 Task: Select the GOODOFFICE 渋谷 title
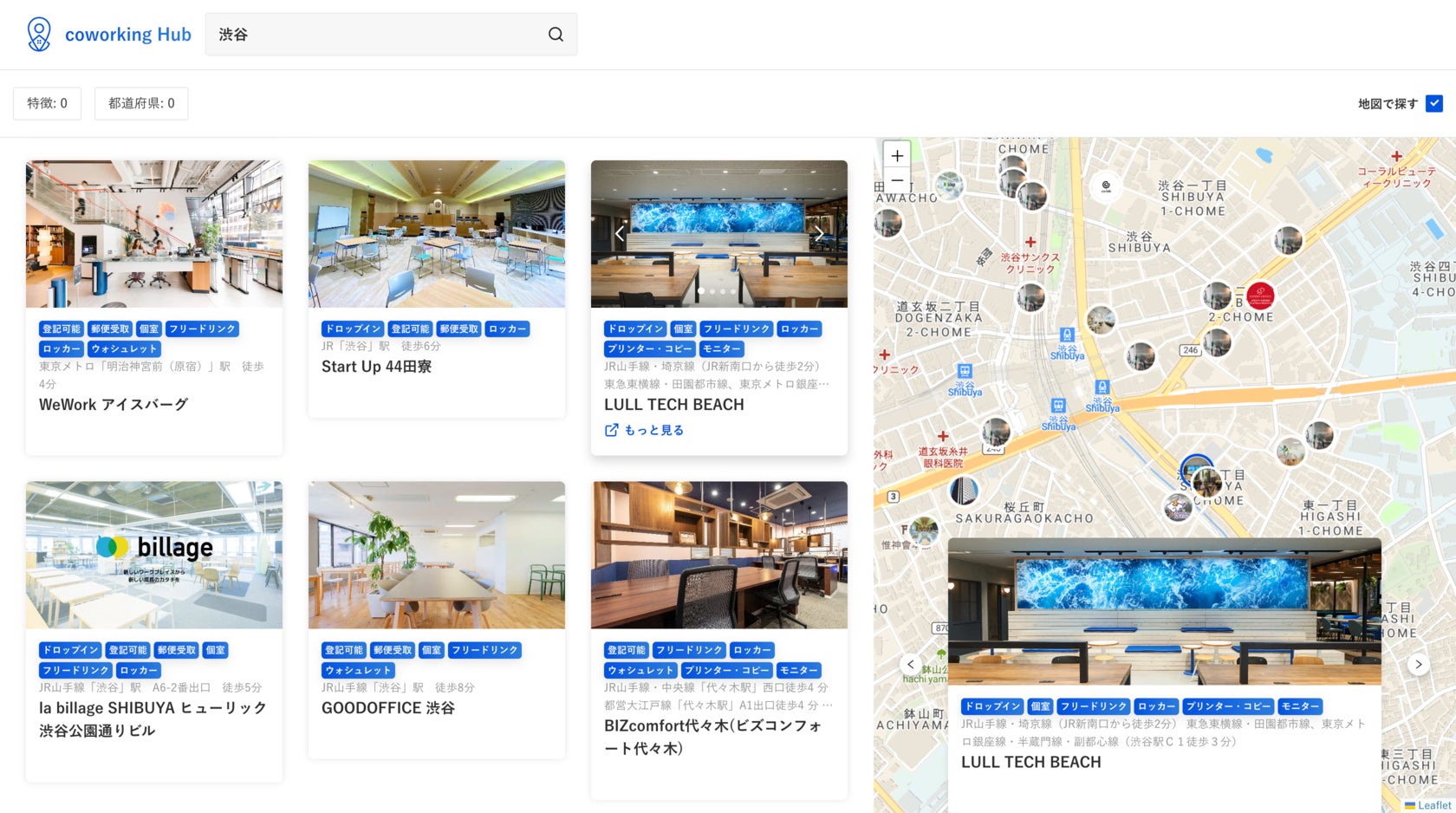point(388,708)
